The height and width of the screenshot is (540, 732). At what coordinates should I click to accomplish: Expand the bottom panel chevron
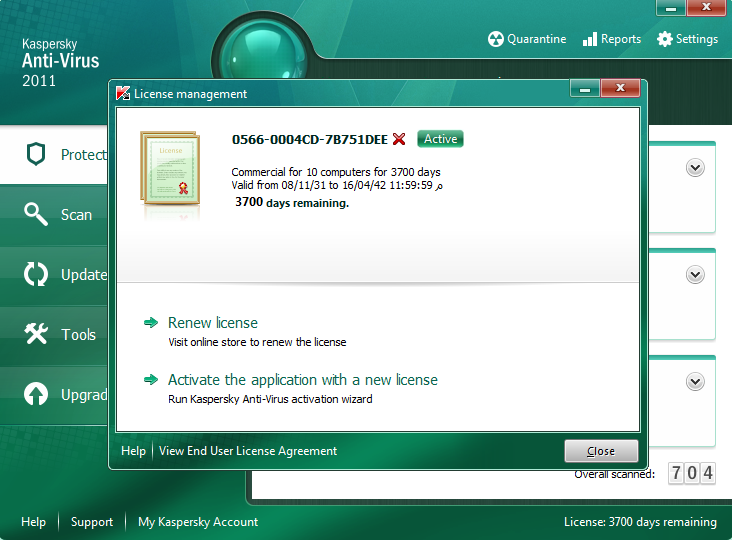pyautogui.click(x=695, y=381)
